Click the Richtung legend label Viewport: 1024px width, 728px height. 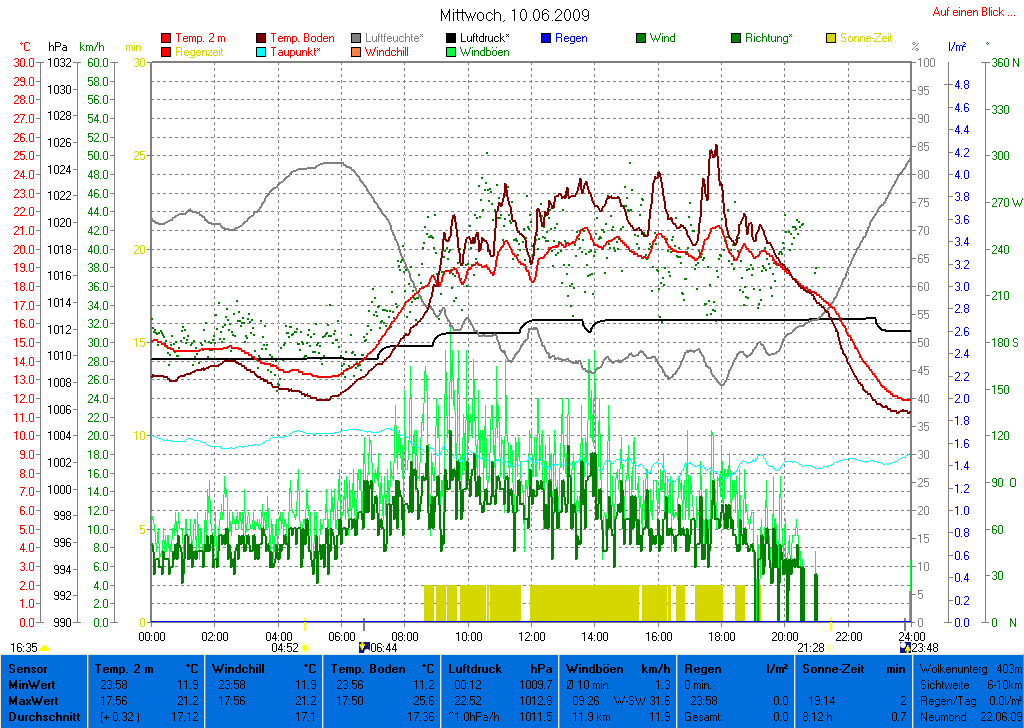pos(769,38)
